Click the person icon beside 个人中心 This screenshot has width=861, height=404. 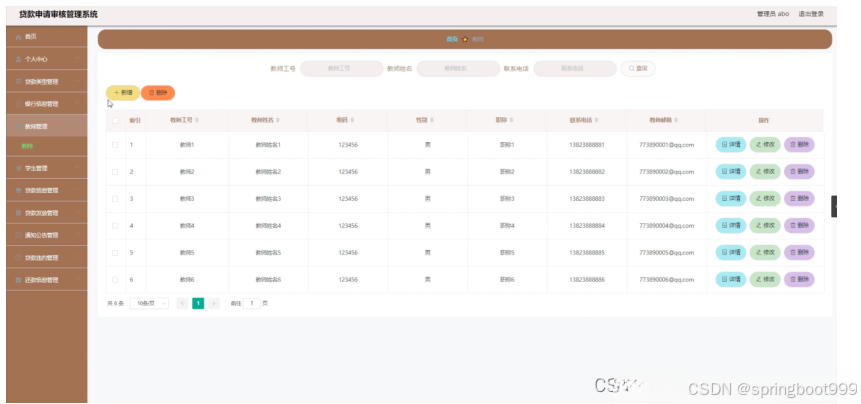click(18, 59)
